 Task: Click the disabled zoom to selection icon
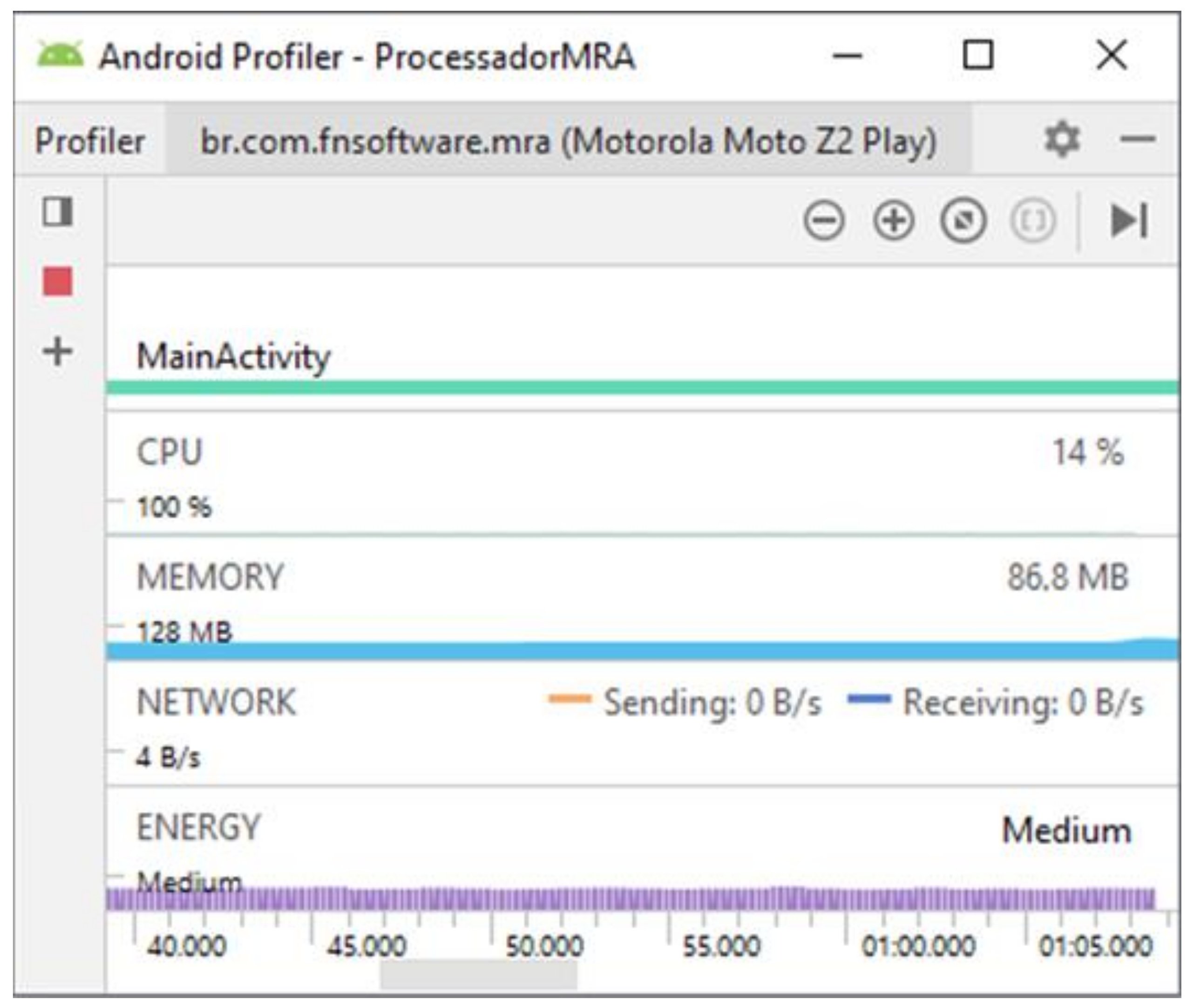(1032, 221)
